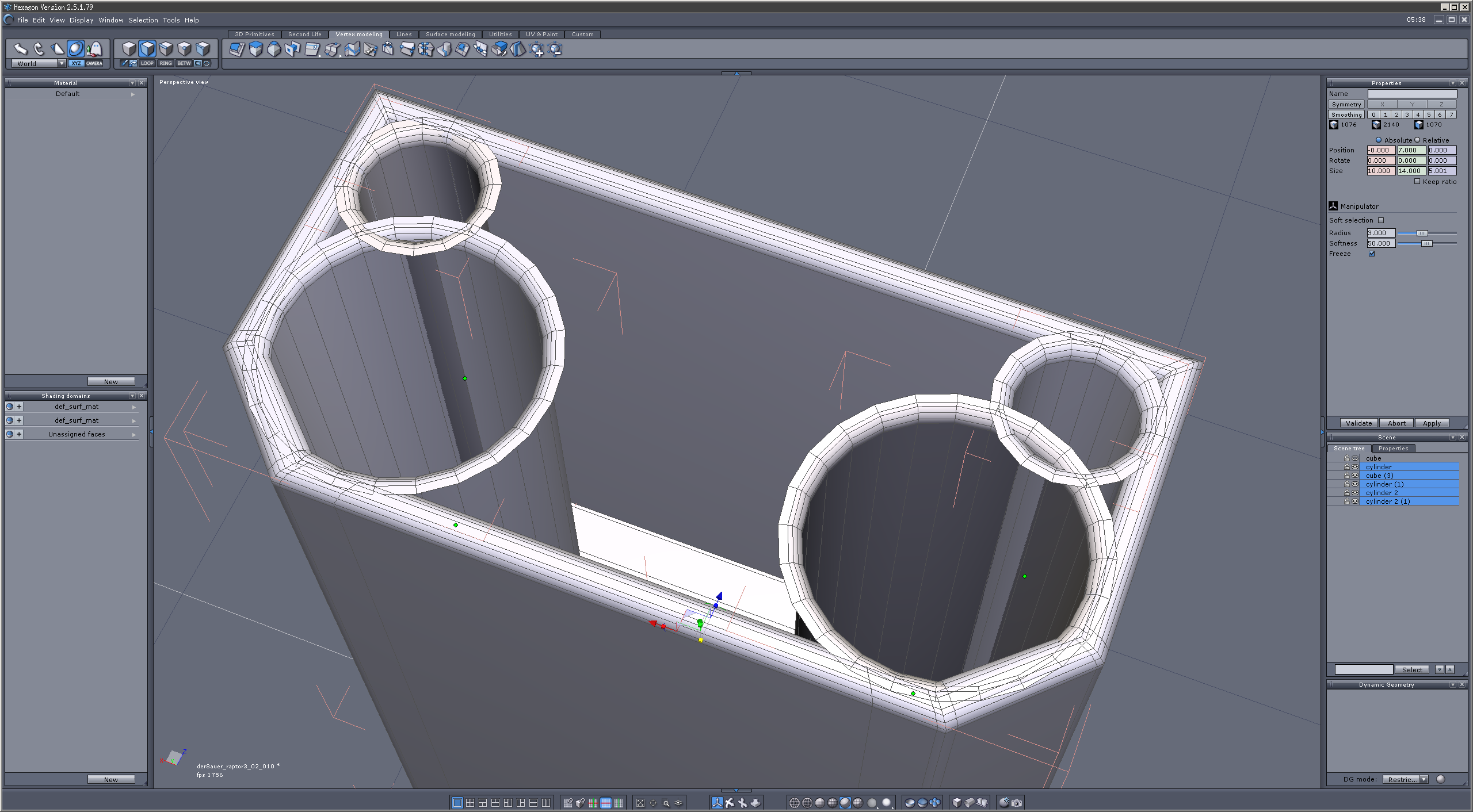This screenshot has width=1473, height=812.
Task: Click the camera render snapshot icon
Action: (1017, 803)
